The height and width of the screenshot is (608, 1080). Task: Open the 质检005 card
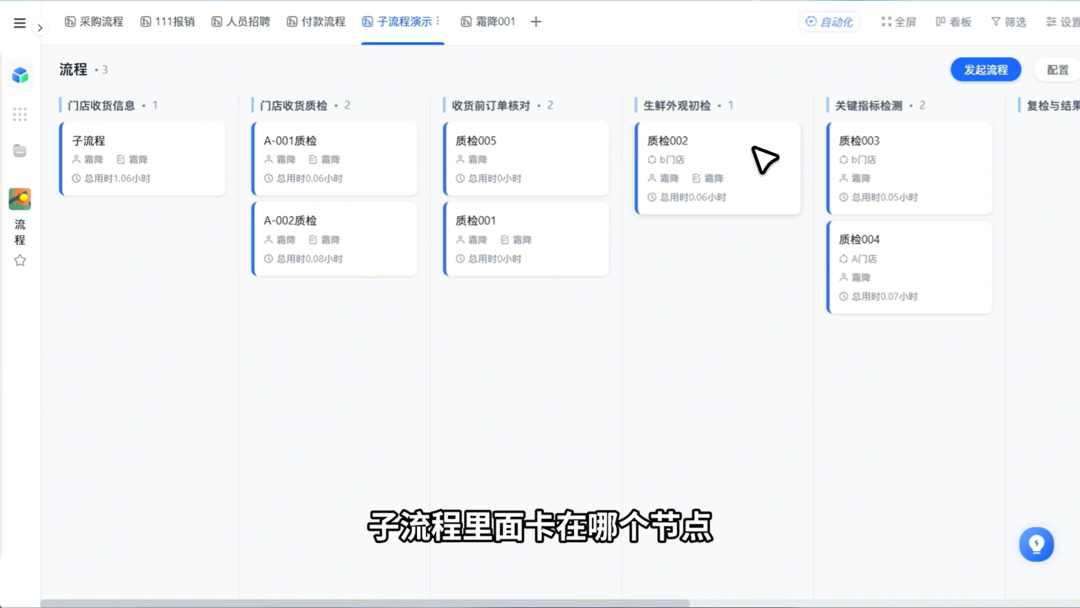point(526,159)
